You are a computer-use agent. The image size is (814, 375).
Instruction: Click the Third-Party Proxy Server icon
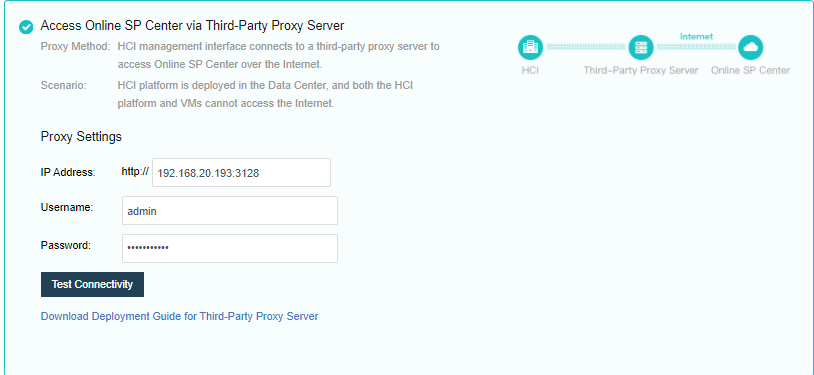(x=641, y=47)
